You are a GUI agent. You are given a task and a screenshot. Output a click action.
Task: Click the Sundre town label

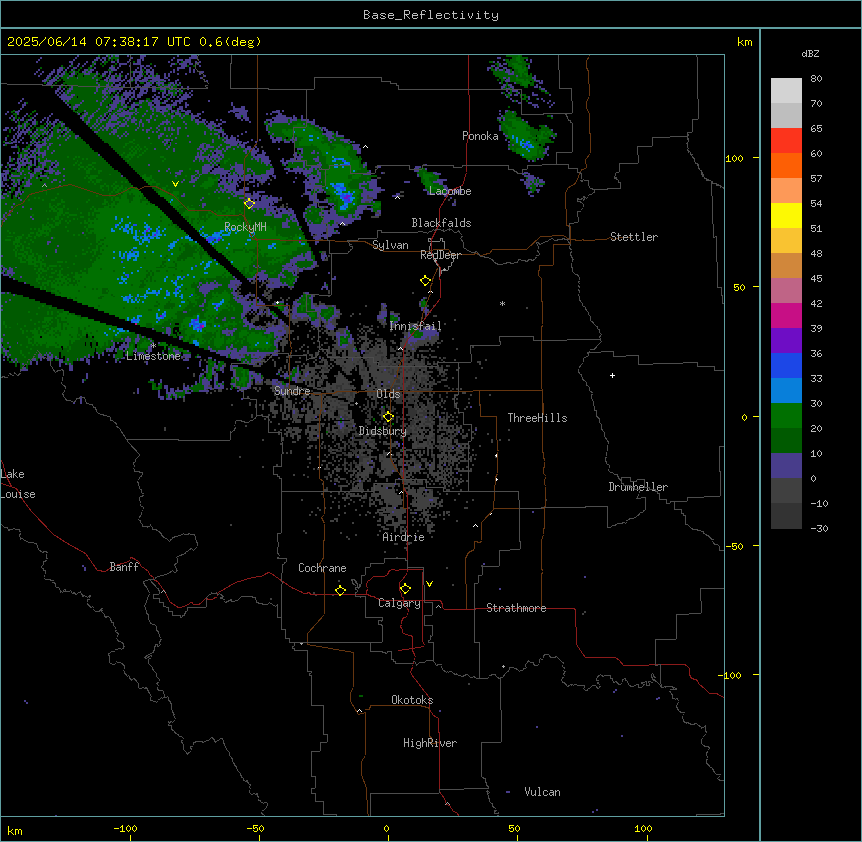pos(292,391)
